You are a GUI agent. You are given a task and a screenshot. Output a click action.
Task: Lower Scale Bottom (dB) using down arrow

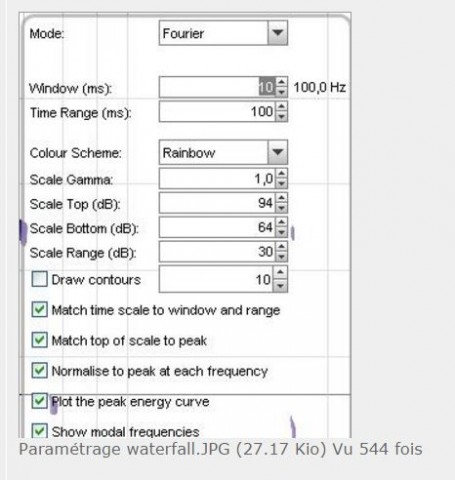[282, 232]
